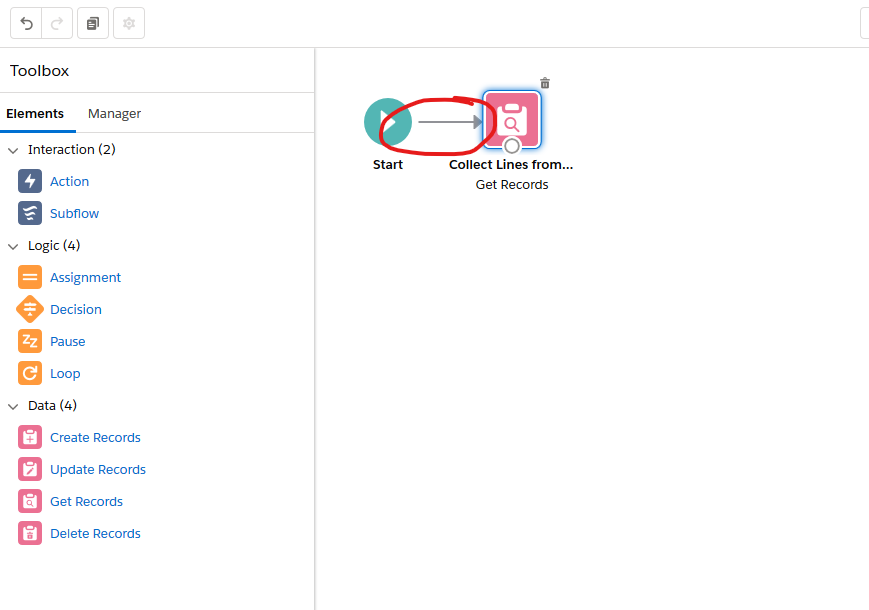Click the Start element on canvas

tap(388, 122)
